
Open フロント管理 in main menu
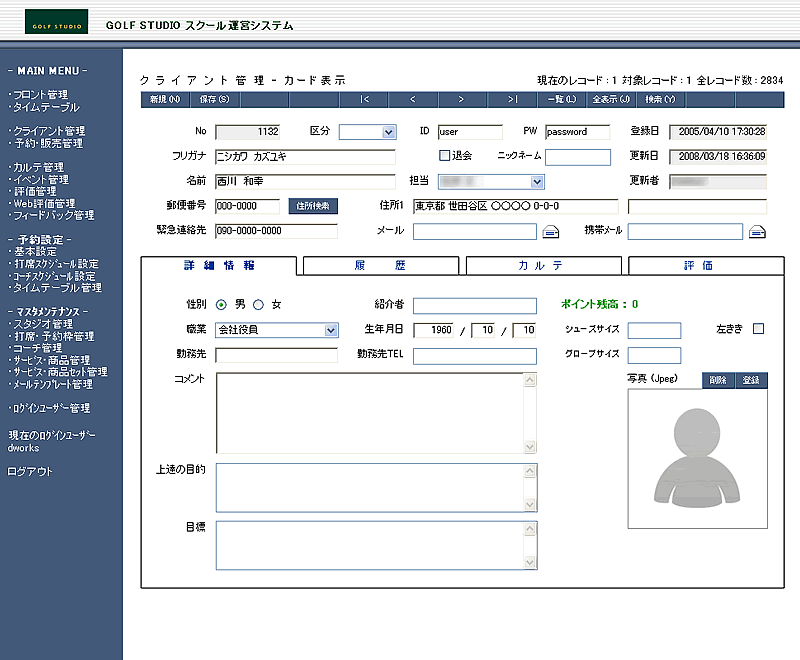point(40,95)
